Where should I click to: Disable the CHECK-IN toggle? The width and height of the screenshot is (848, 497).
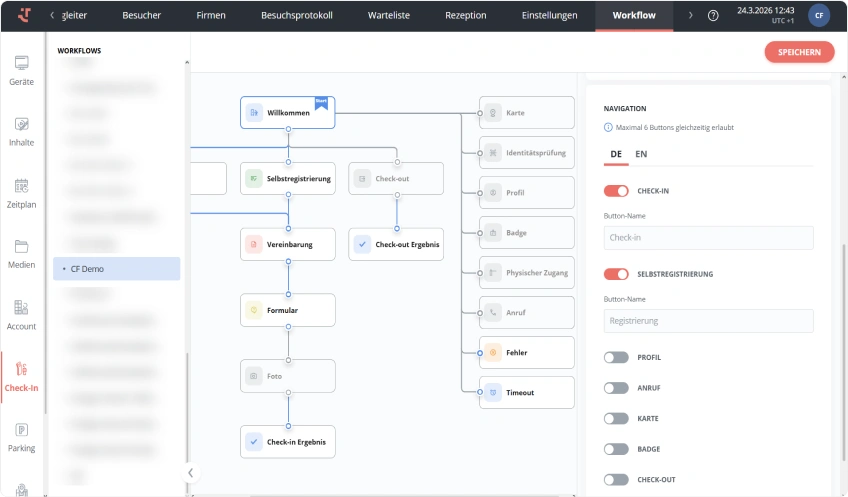(x=616, y=191)
